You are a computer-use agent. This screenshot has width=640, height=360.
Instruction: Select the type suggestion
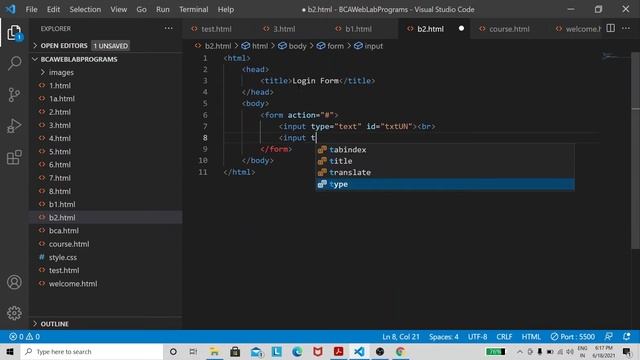pos(445,184)
